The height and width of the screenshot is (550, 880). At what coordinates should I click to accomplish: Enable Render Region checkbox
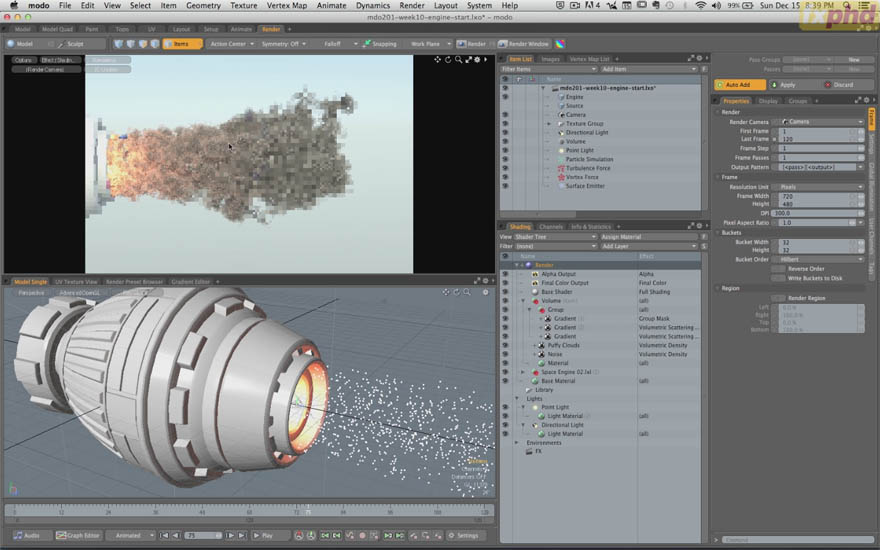click(778, 298)
